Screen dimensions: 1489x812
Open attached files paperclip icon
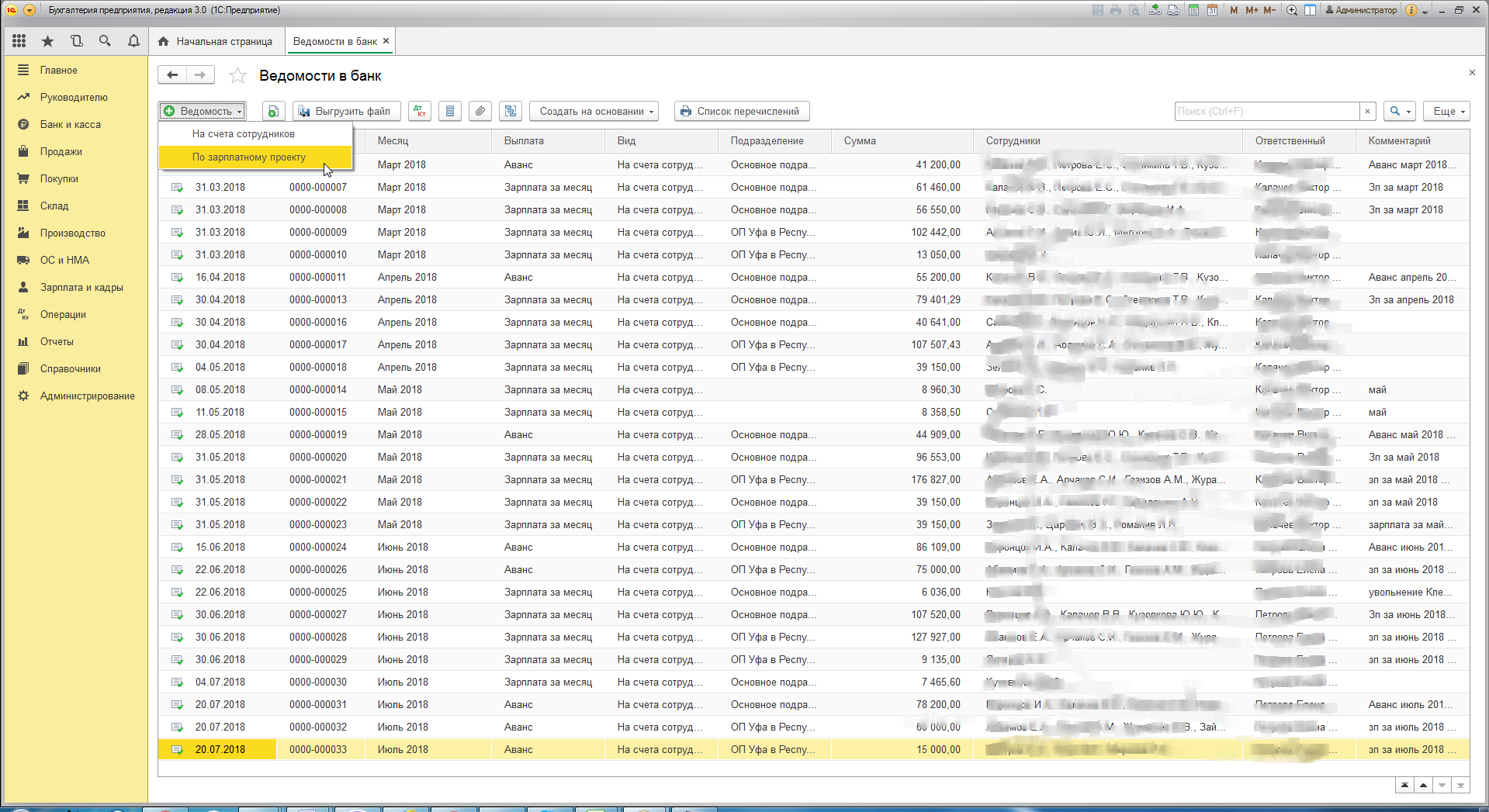point(480,111)
